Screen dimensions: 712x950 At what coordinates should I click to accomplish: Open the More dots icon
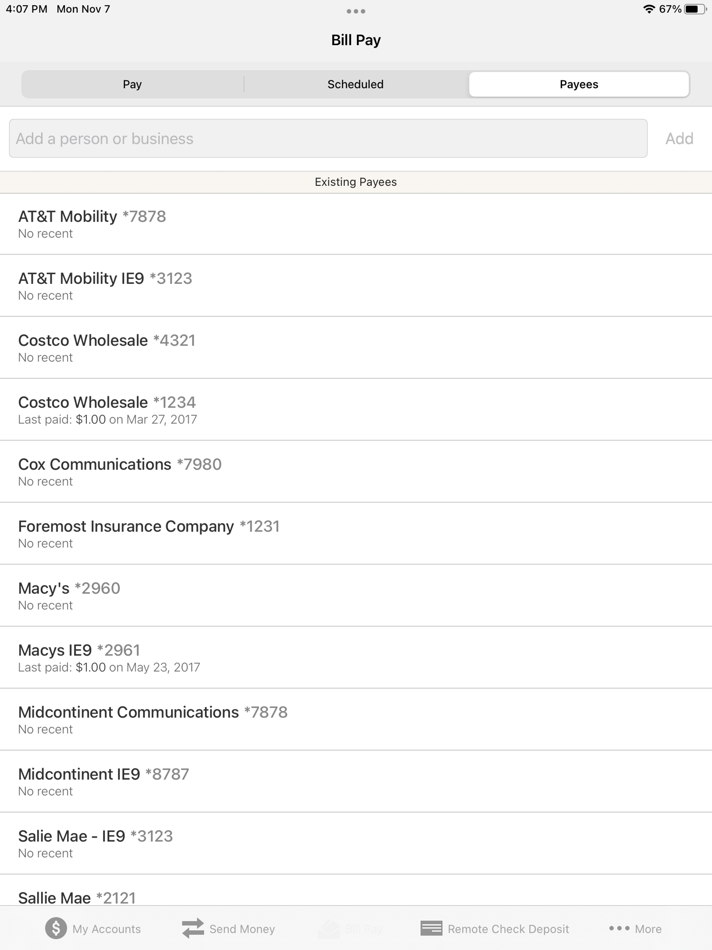tap(619, 928)
